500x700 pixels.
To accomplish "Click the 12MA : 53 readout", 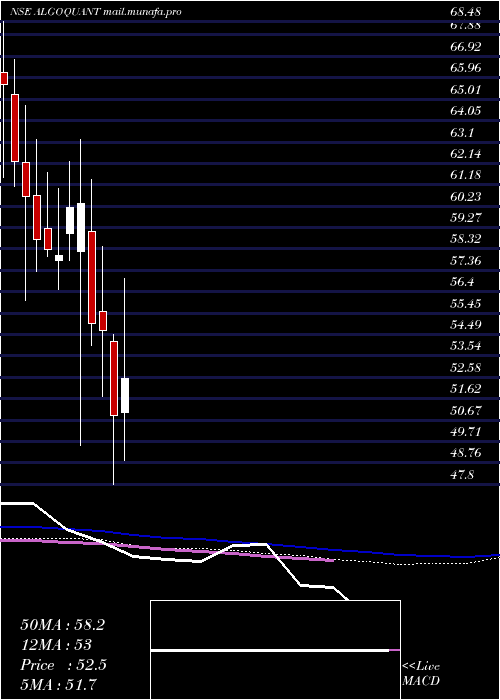I will pos(56,645).
